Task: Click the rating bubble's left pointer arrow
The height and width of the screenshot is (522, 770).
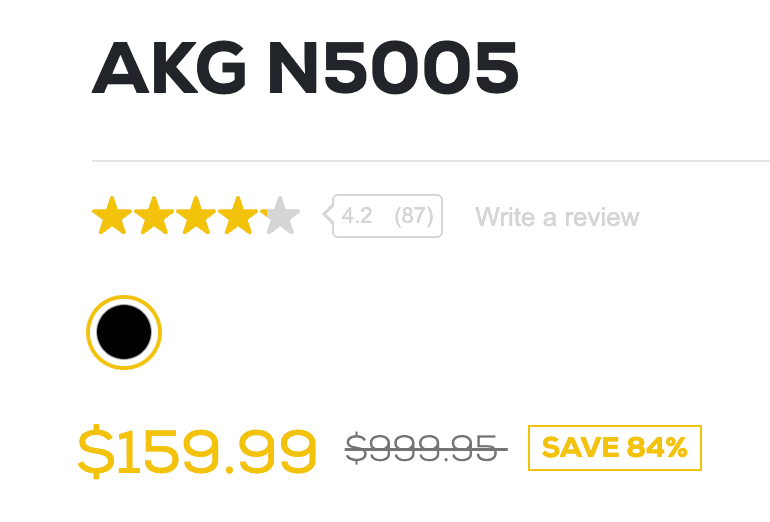Action: pyautogui.click(x=328, y=215)
